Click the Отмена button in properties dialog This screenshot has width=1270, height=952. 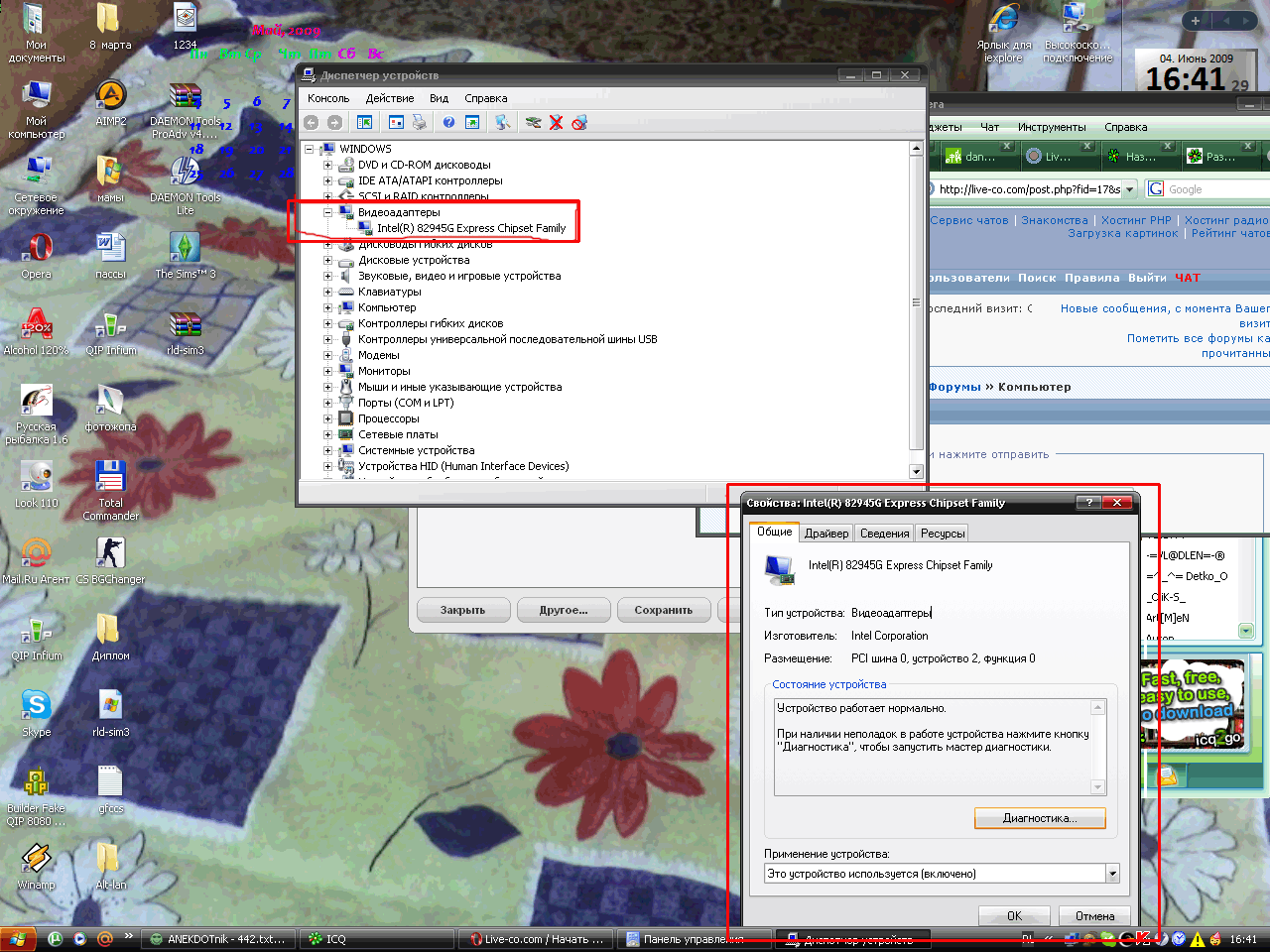click(x=1094, y=915)
